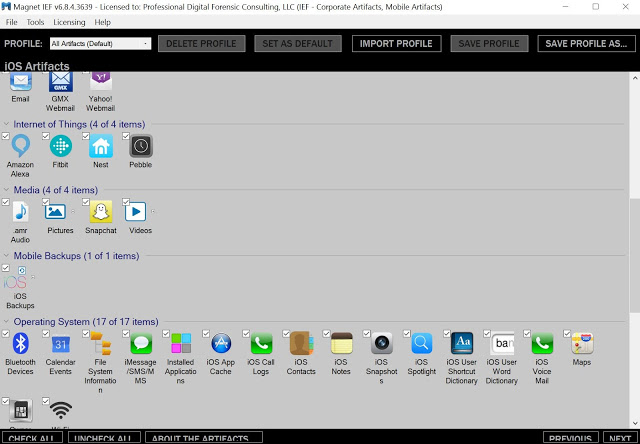The width and height of the screenshot is (640, 444).
Task: Click the iOS Notes icon
Action: tap(341, 343)
